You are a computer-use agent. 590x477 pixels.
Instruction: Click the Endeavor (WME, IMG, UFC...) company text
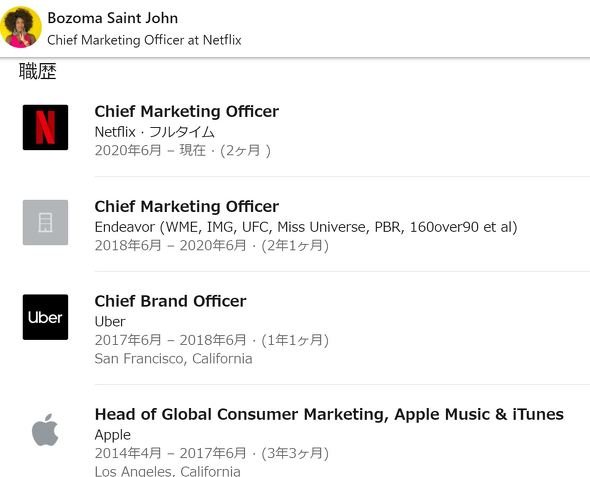pyautogui.click(x=306, y=227)
